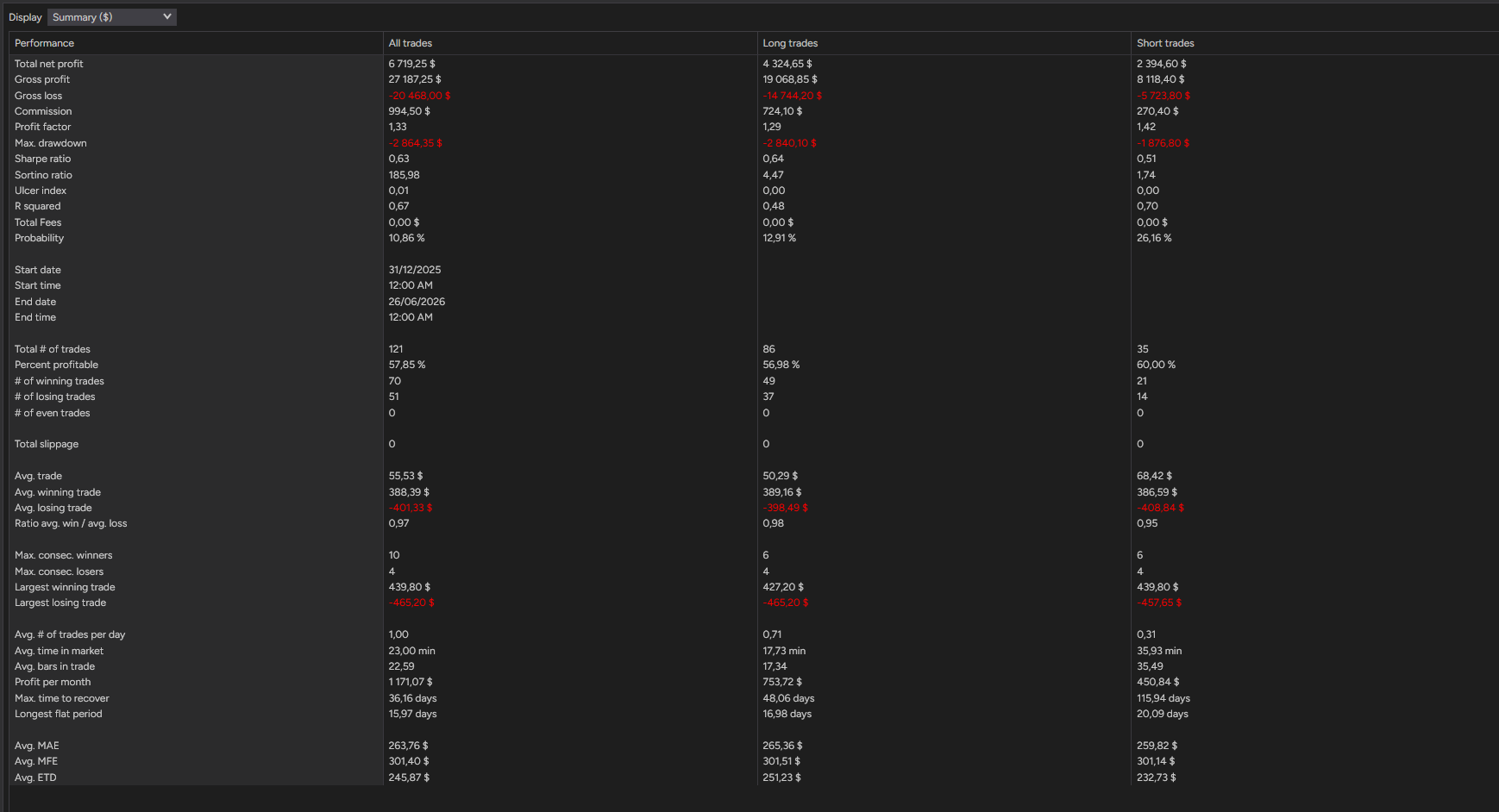The height and width of the screenshot is (812, 1499).
Task: Select All trades profit factor 1,33
Action: pos(398,127)
